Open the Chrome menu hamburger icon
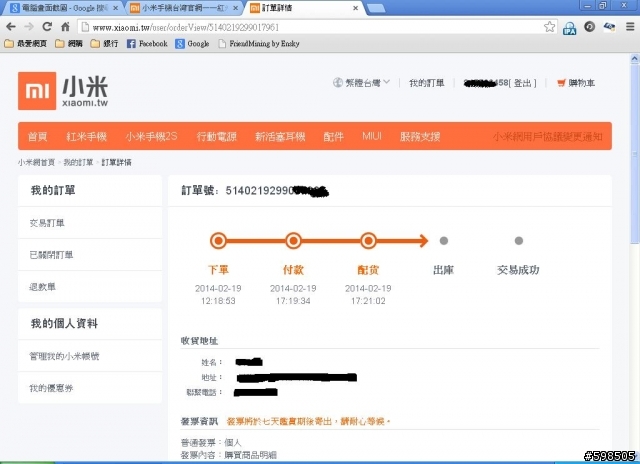 click(x=630, y=27)
